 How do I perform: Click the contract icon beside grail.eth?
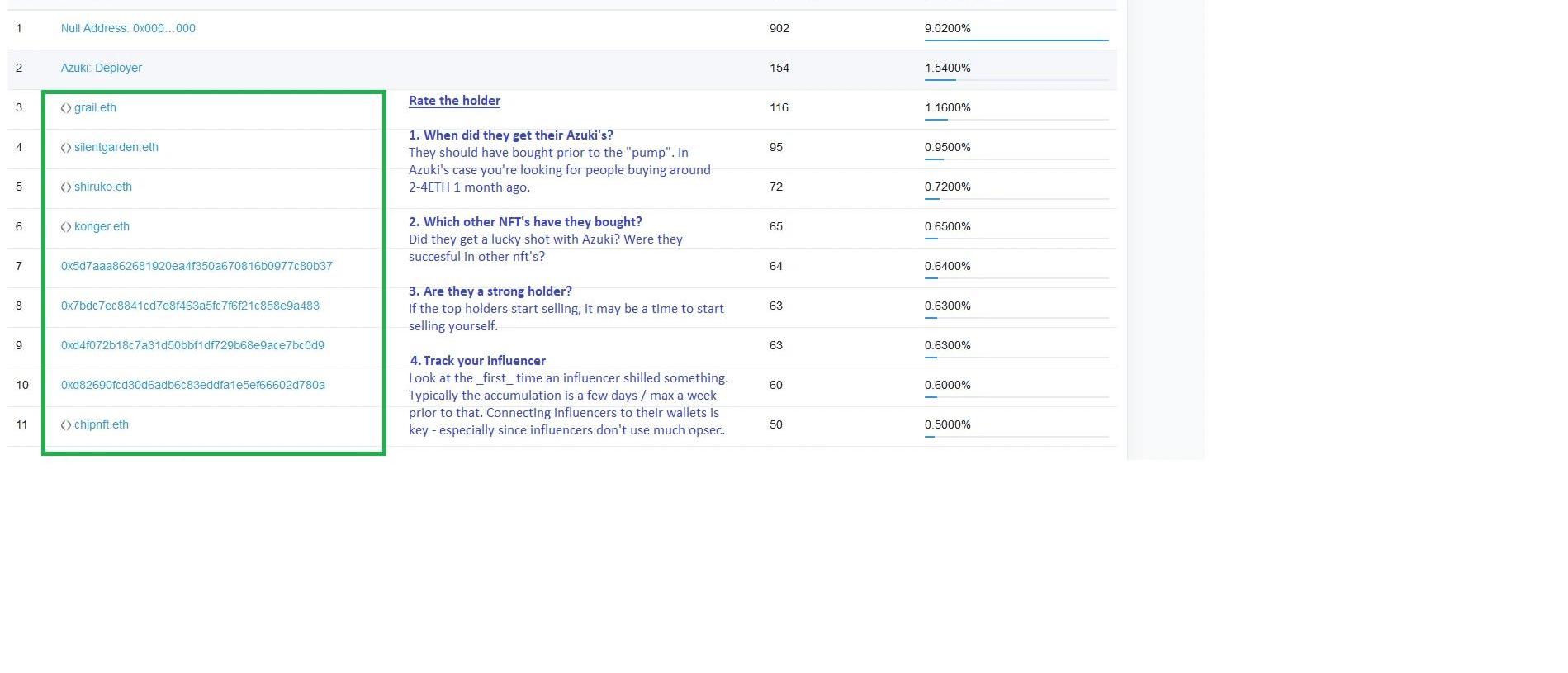click(x=66, y=108)
